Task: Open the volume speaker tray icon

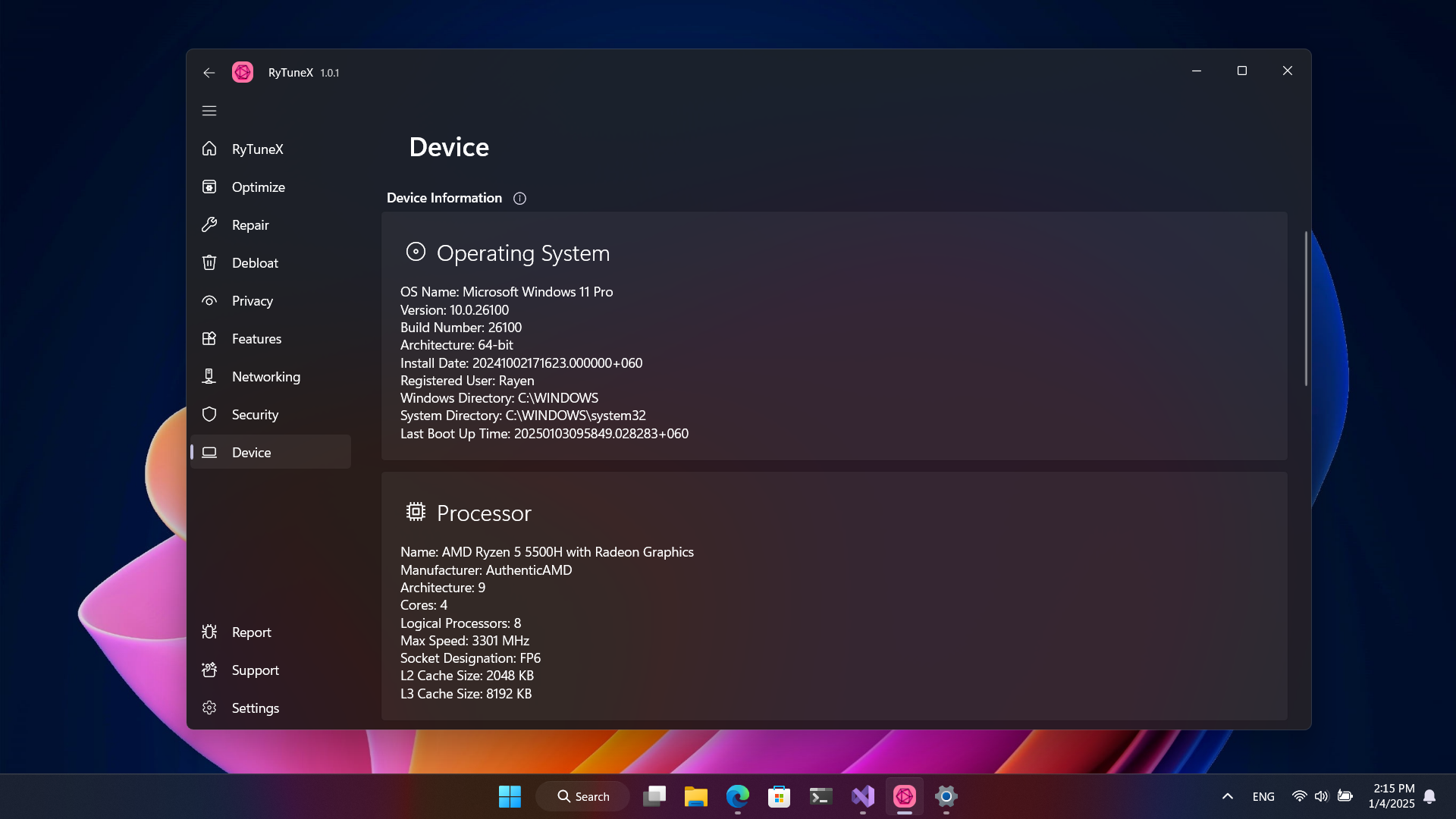Action: (x=1321, y=796)
